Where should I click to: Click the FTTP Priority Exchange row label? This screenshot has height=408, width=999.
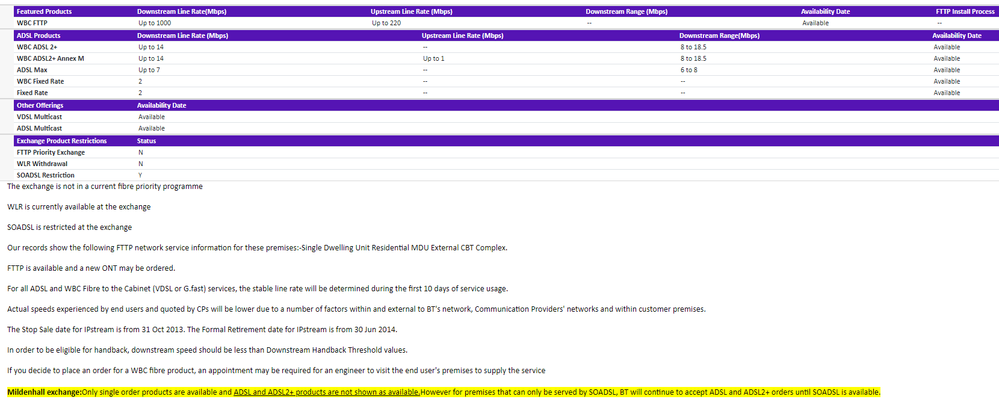click(x=51, y=152)
